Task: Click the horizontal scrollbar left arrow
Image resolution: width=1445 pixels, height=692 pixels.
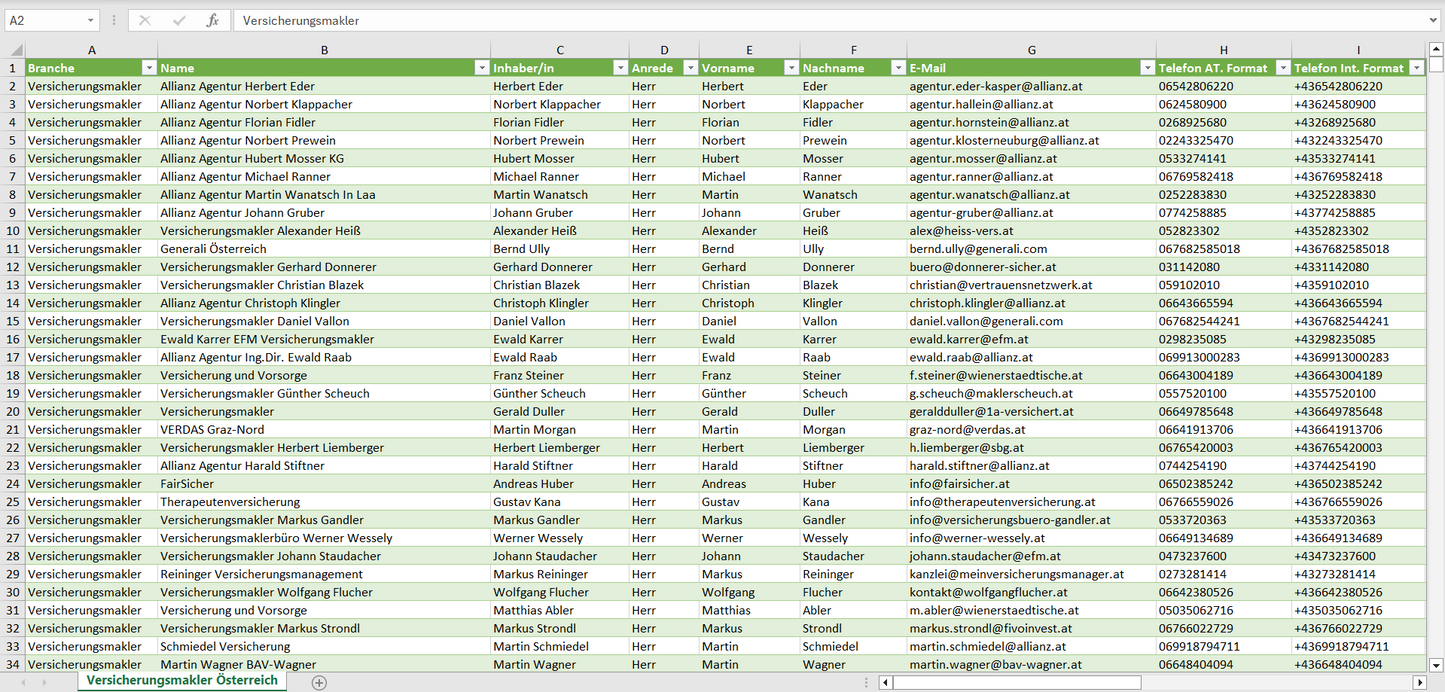Action: click(x=885, y=682)
